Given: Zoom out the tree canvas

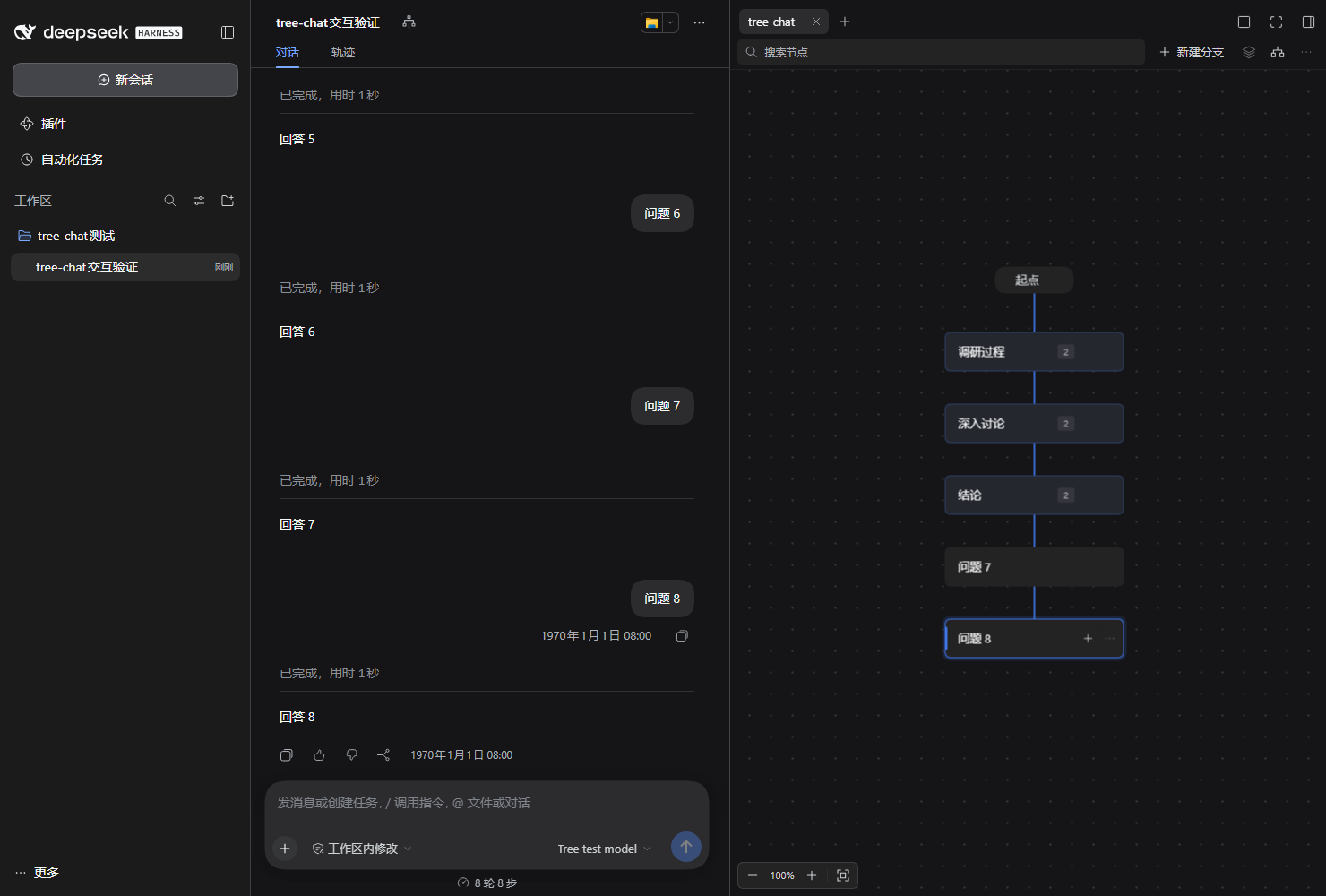Looking at the screenshot, I should (753, 875).
